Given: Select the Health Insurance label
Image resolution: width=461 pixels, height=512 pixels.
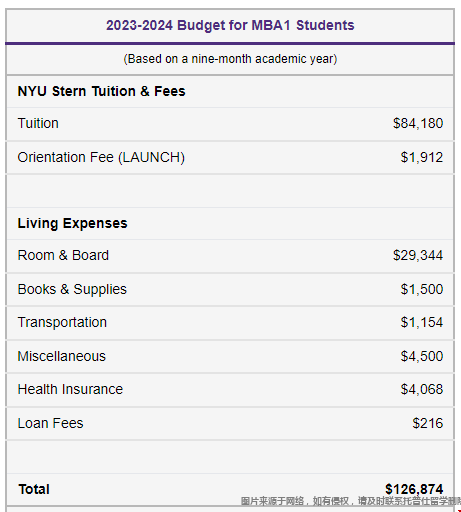Looking at the screenshot, I should (x=70, y=389).
